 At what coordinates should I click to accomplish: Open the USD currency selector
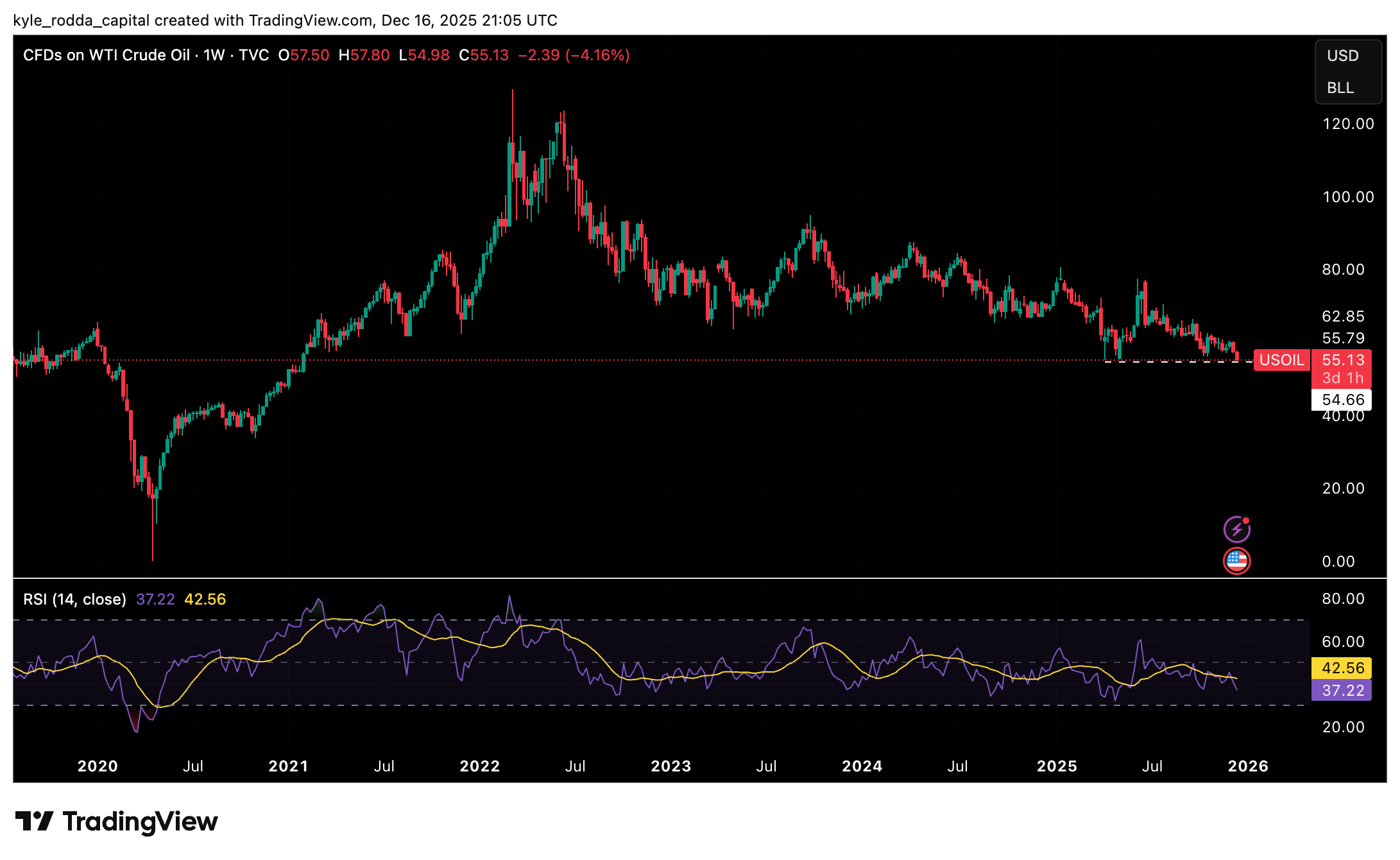[1342, 56]
